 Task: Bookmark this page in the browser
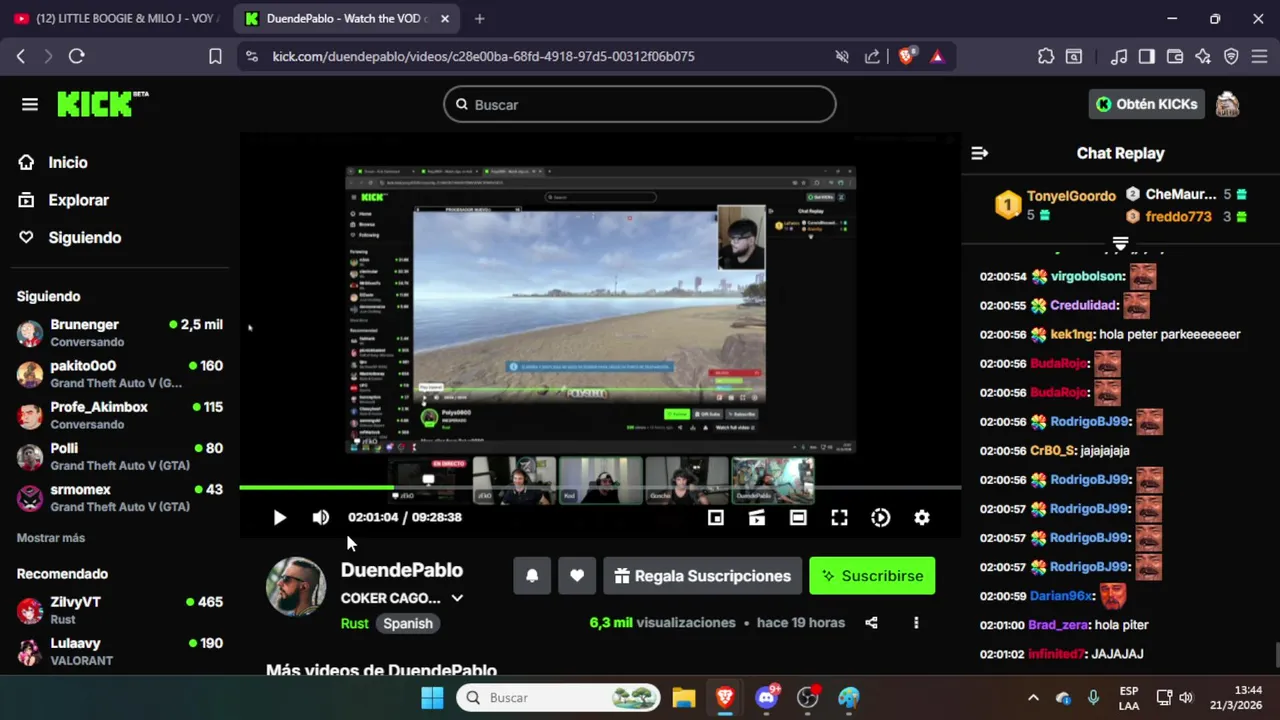point(215,57)
